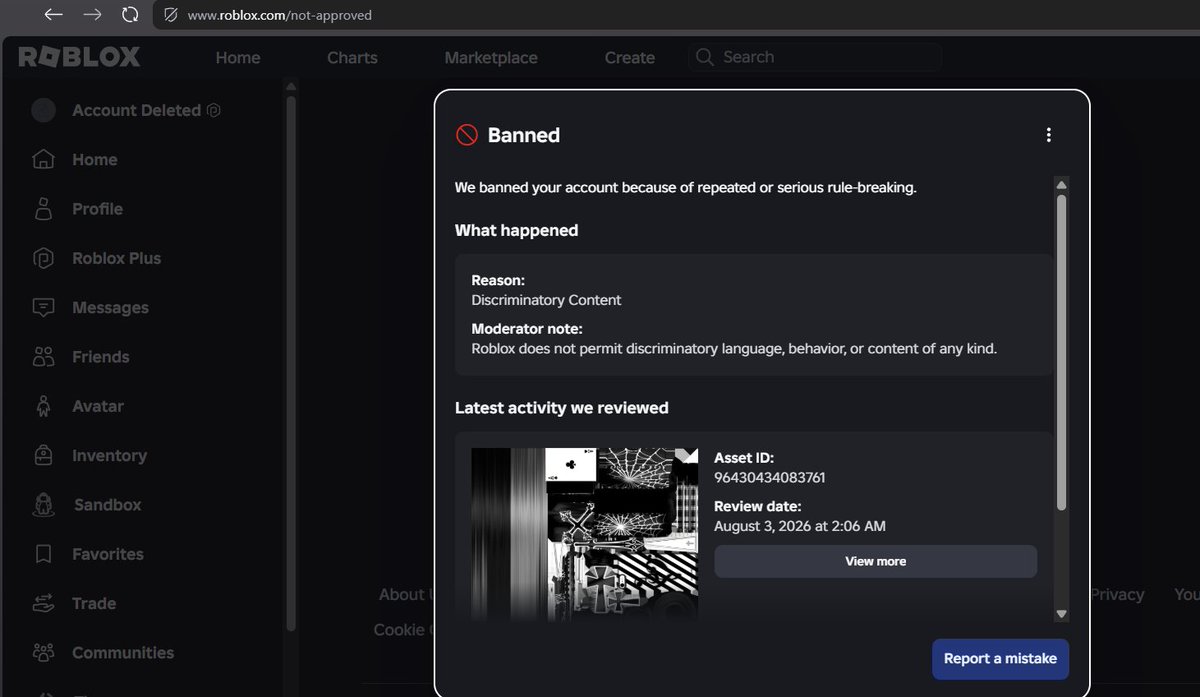The image size is (1200, 697).
Task: Click the Latest activity we reviewed heading
Action: coord(562,408)
